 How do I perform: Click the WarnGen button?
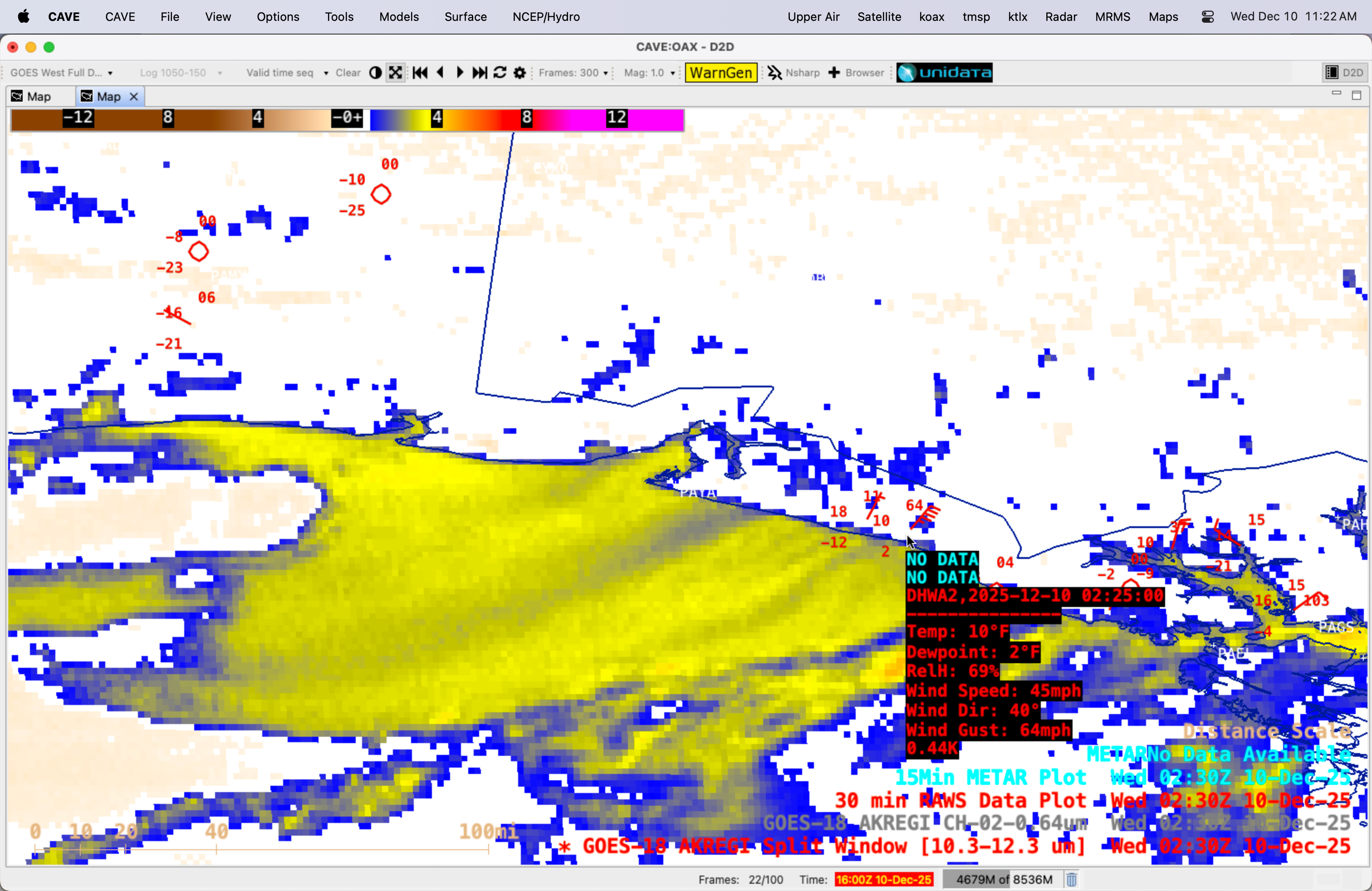click(720, 73)
